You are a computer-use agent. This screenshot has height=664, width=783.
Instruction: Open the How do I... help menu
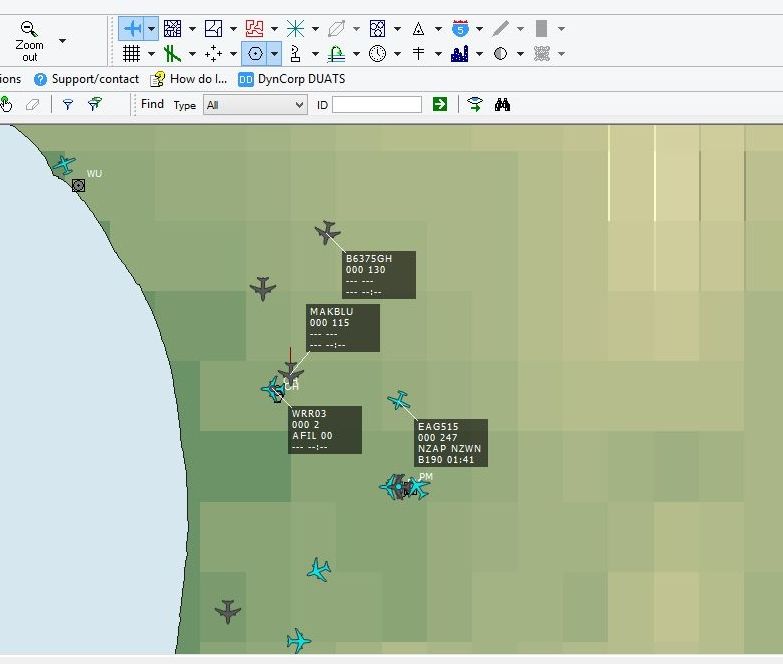click(189, 79)
